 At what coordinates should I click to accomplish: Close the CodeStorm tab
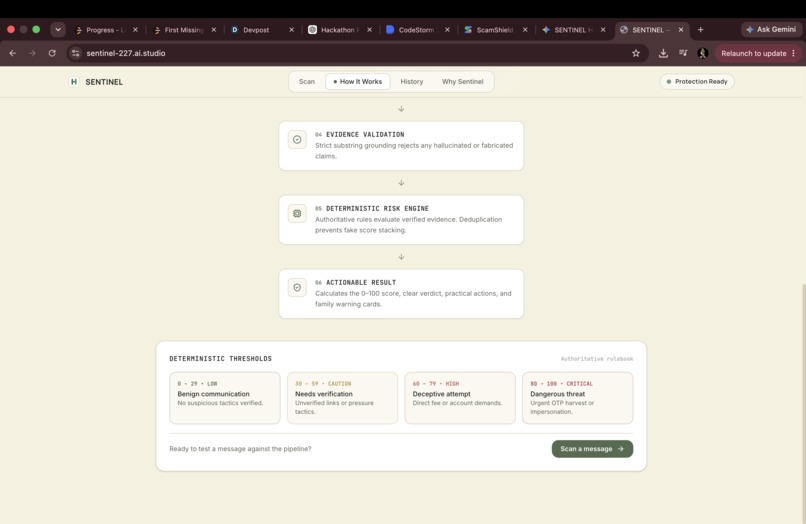tap(447, 30)
